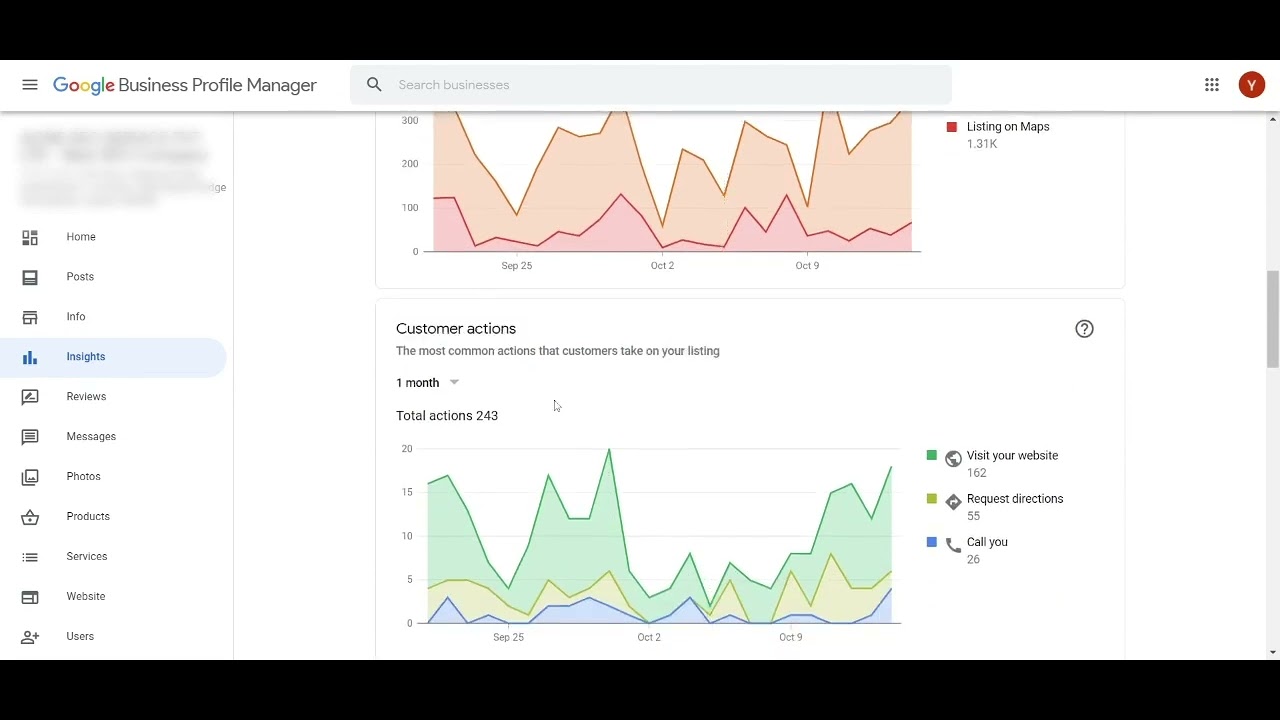
Task: Click the Products basket icon
Action: click(30, 517)
